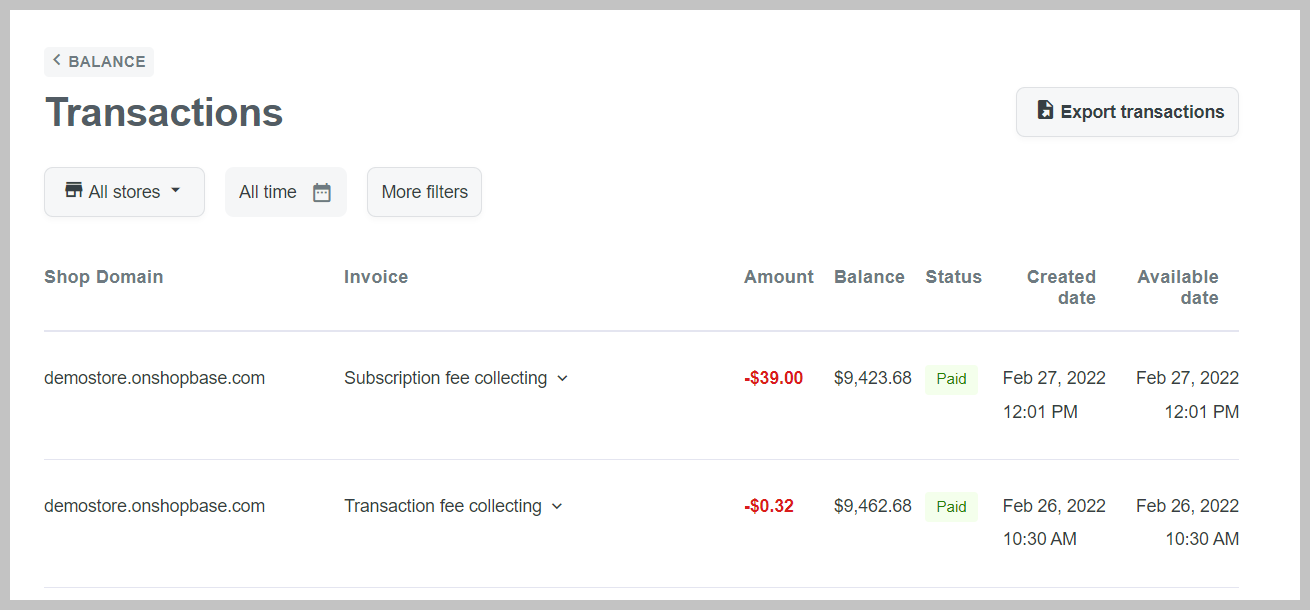Click the calendar icon next to All time

pos(322,192)
